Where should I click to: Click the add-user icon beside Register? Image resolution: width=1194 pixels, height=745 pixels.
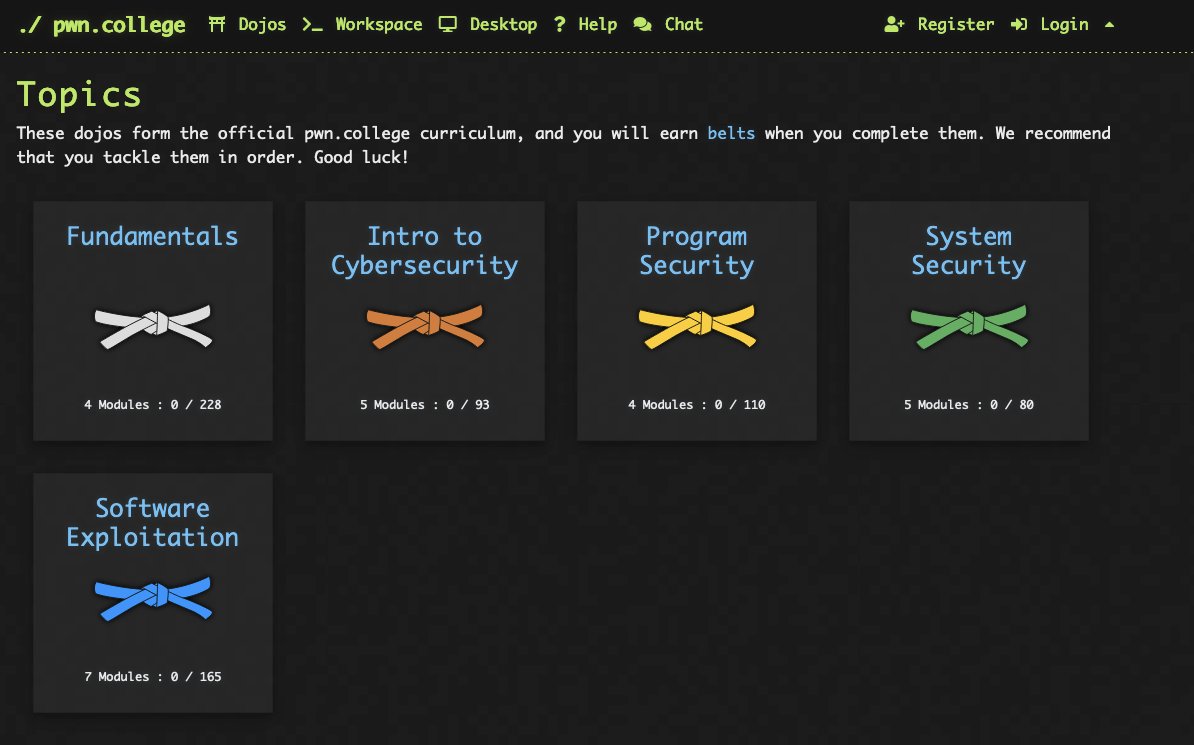point(894,24)
